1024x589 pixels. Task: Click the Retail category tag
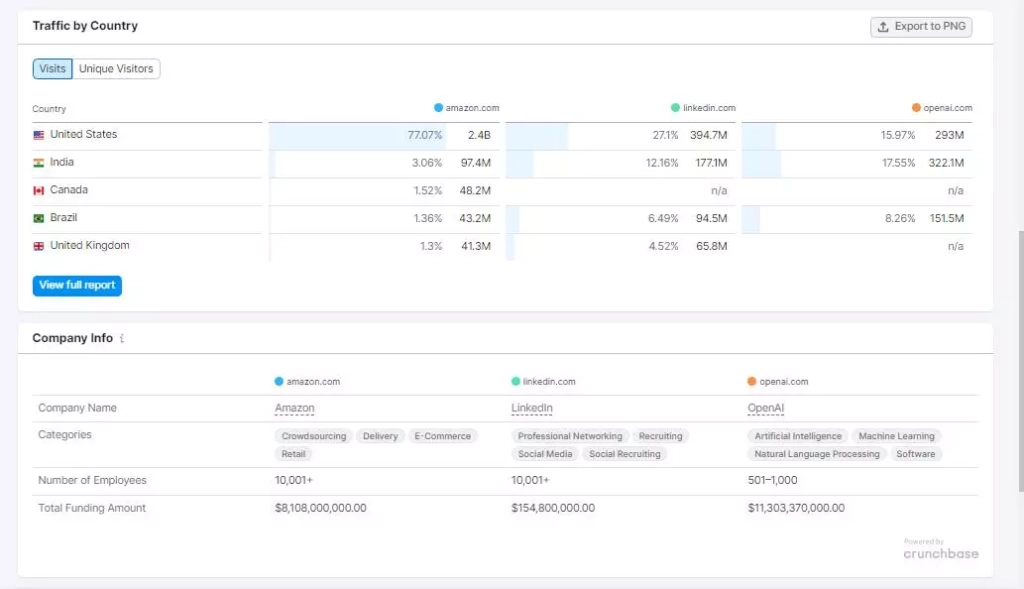[x=293, y=454]
